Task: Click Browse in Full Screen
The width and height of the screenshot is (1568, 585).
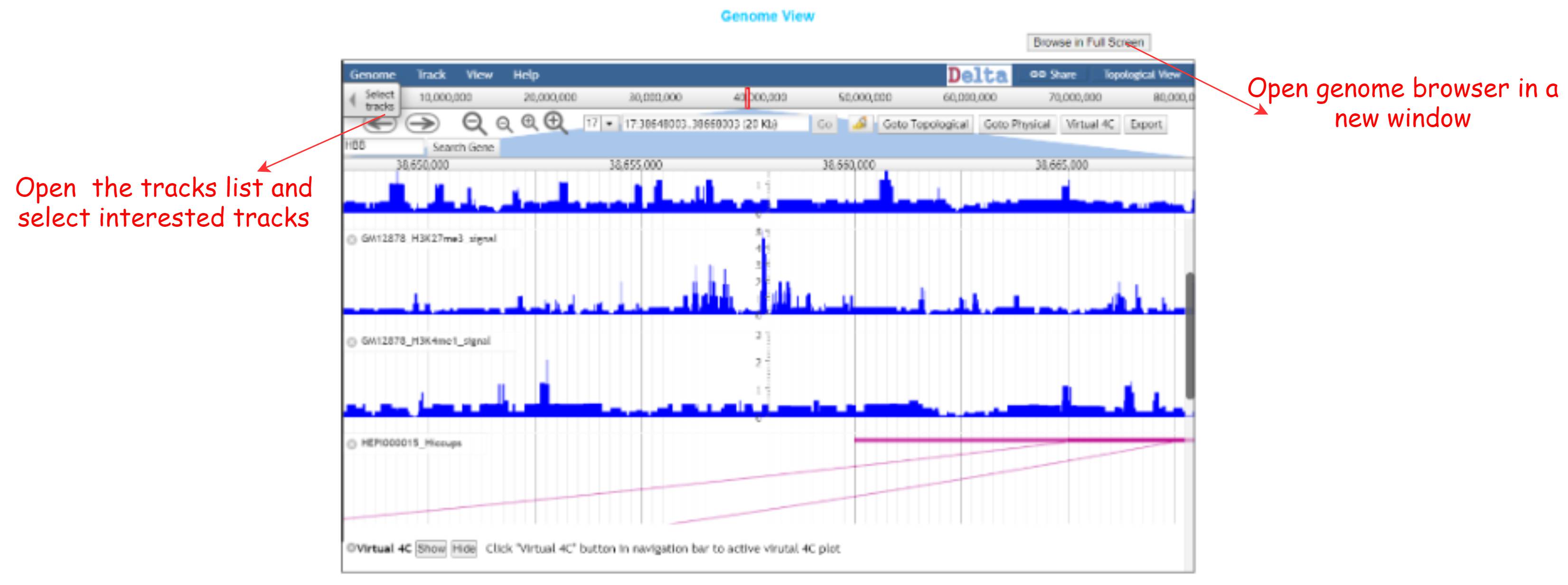Action: click(1089, 43)
